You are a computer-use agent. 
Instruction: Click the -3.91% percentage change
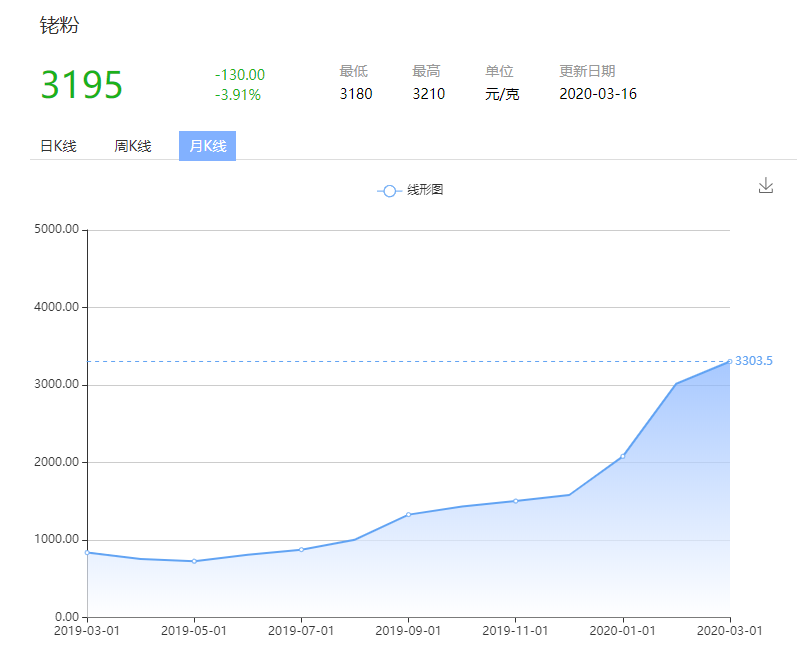coord(238,95)
